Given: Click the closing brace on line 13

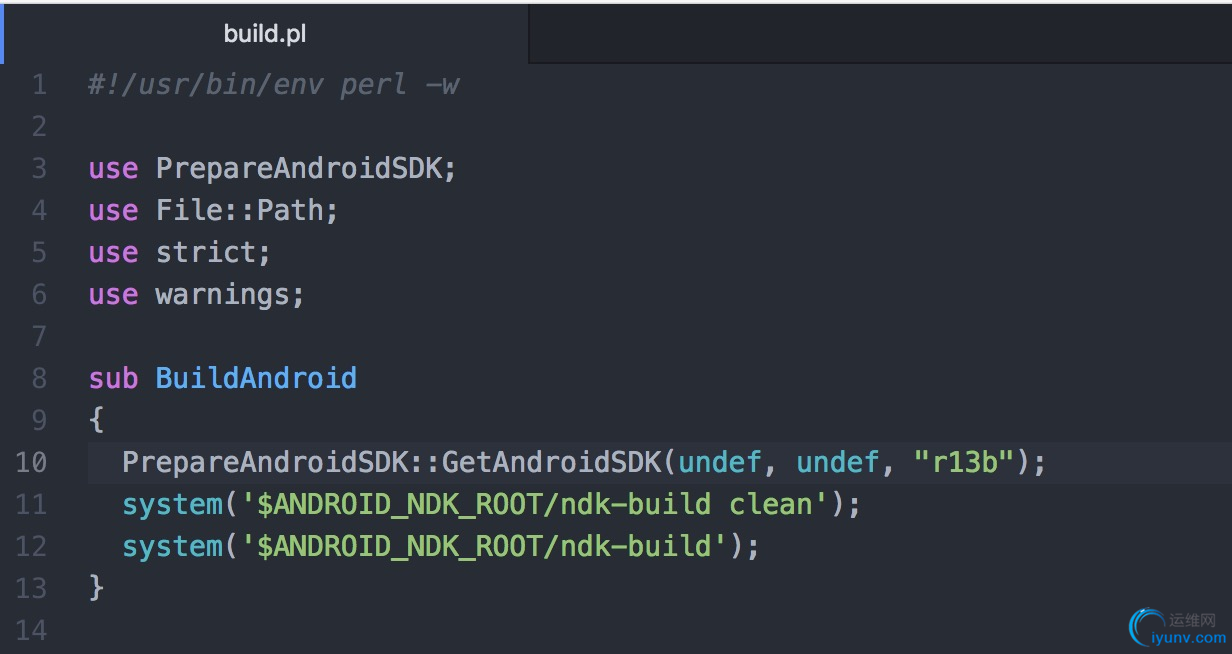Looking at the screenshot, I should (x=96, y=588).
